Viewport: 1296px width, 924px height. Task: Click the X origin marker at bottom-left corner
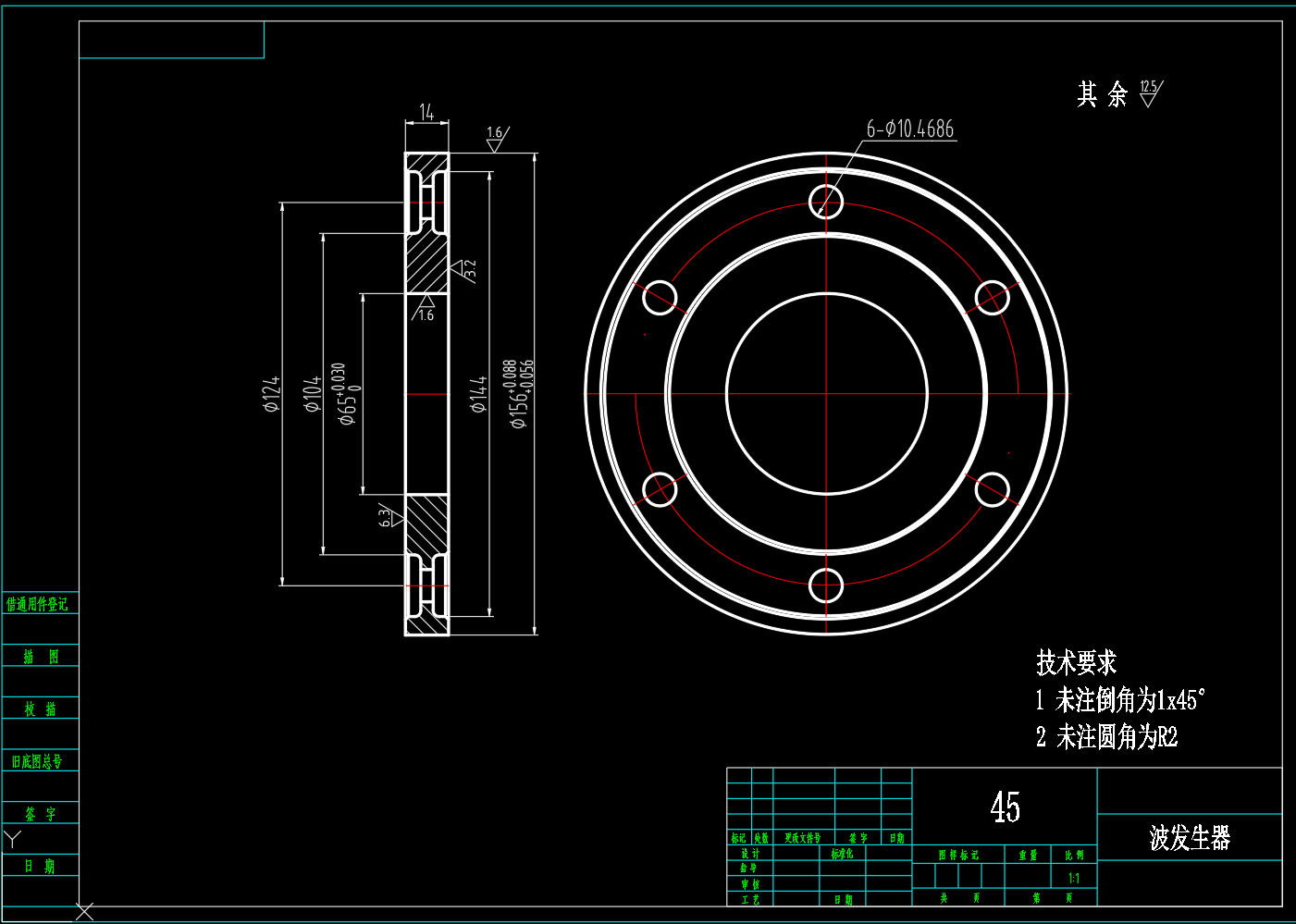tap(84, 912)
